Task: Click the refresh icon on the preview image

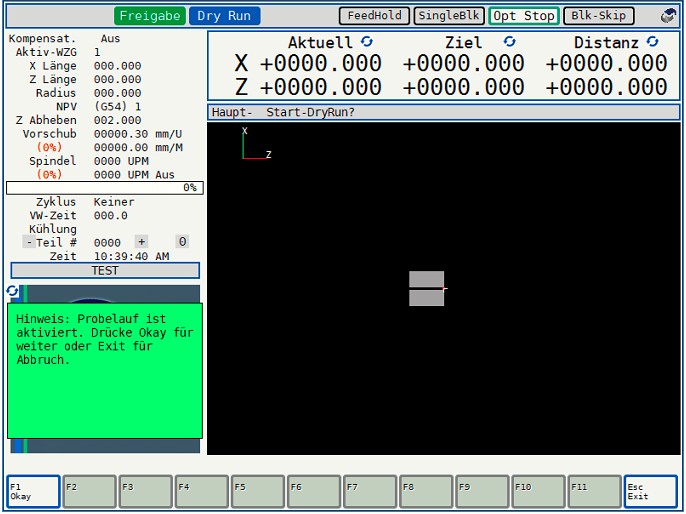Action: click(x=12, y=291)
